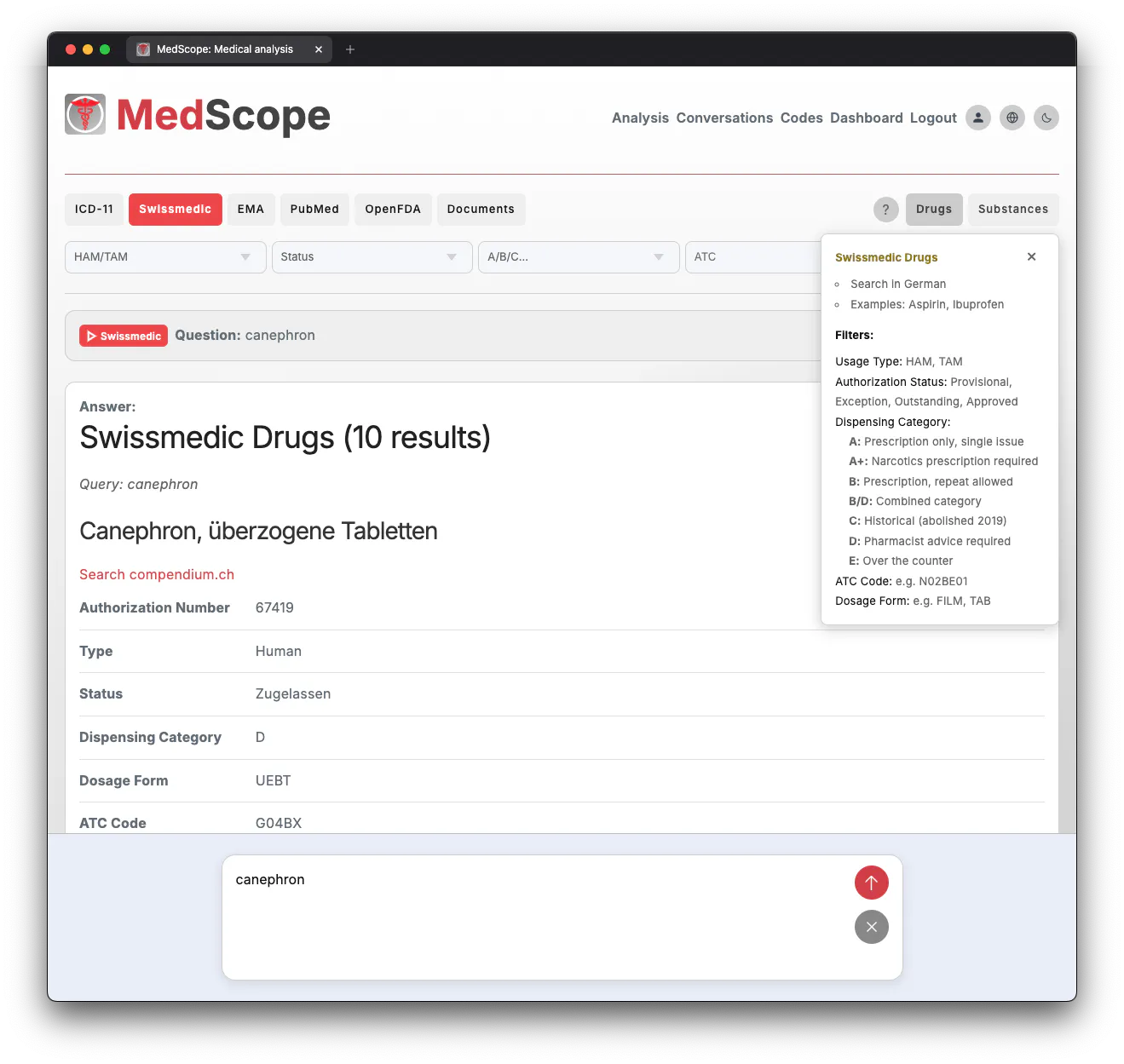Click the MedScope title text
Viewport: 1124px width, 1064px height.
[223, 115]
